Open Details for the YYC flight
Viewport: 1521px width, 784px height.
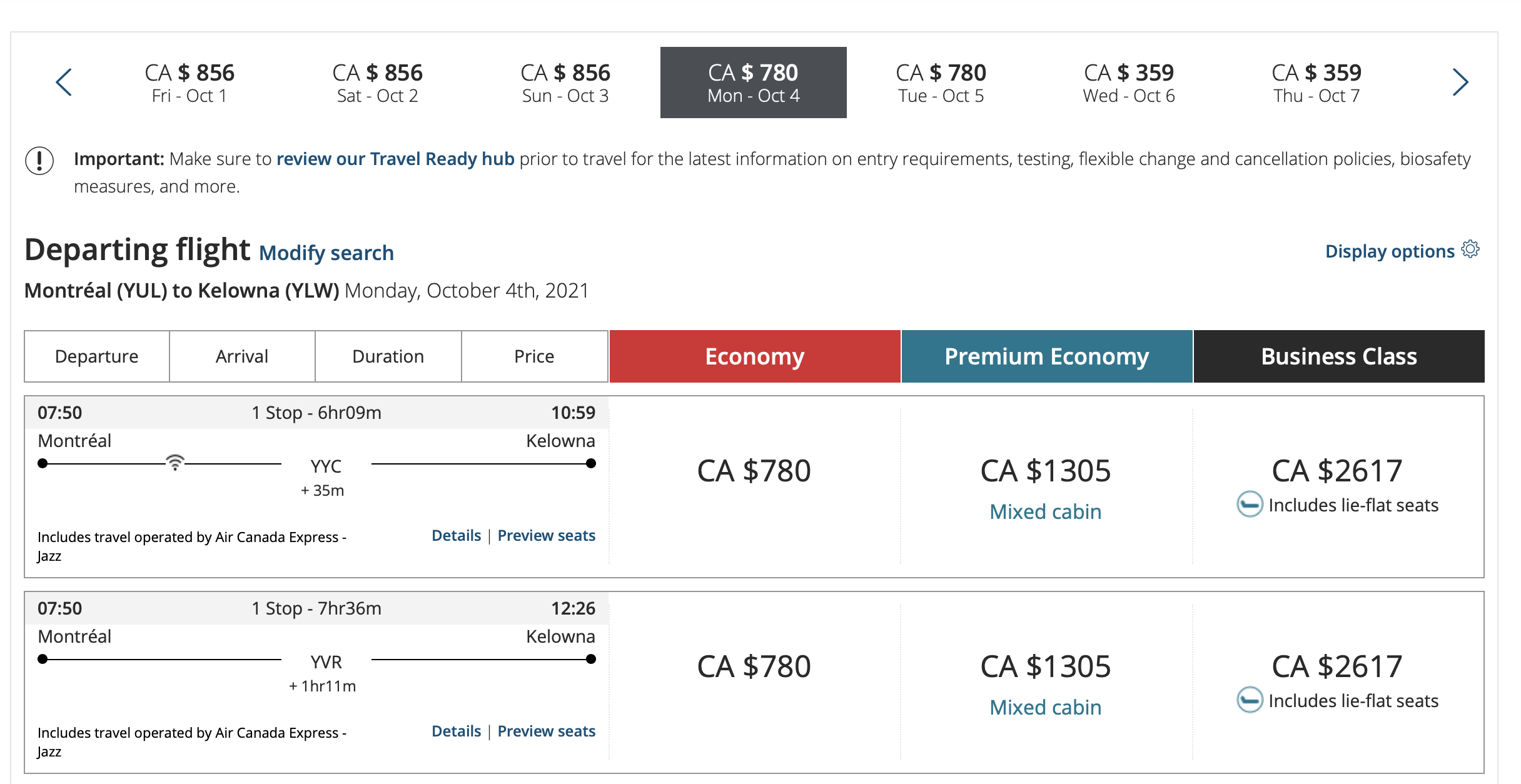pyautogui.click(x=456, y=536)
